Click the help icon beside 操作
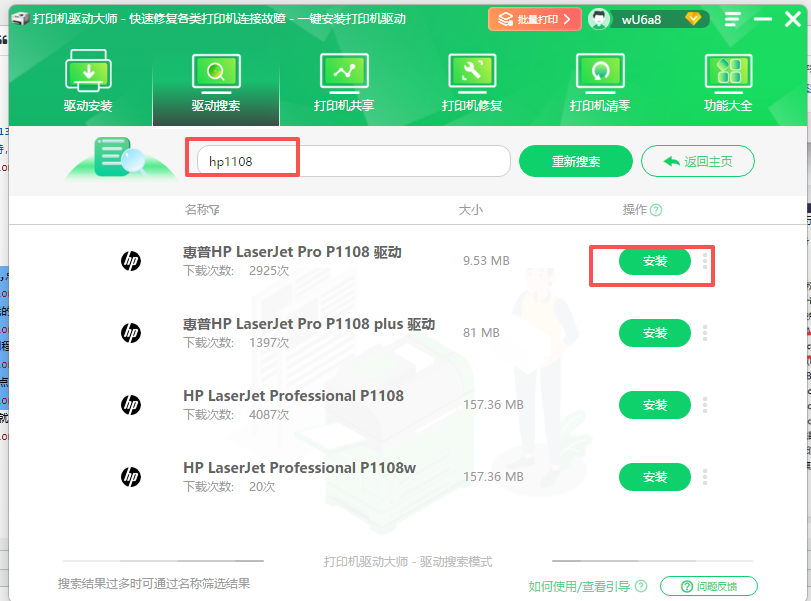 [x=656, y=210]
